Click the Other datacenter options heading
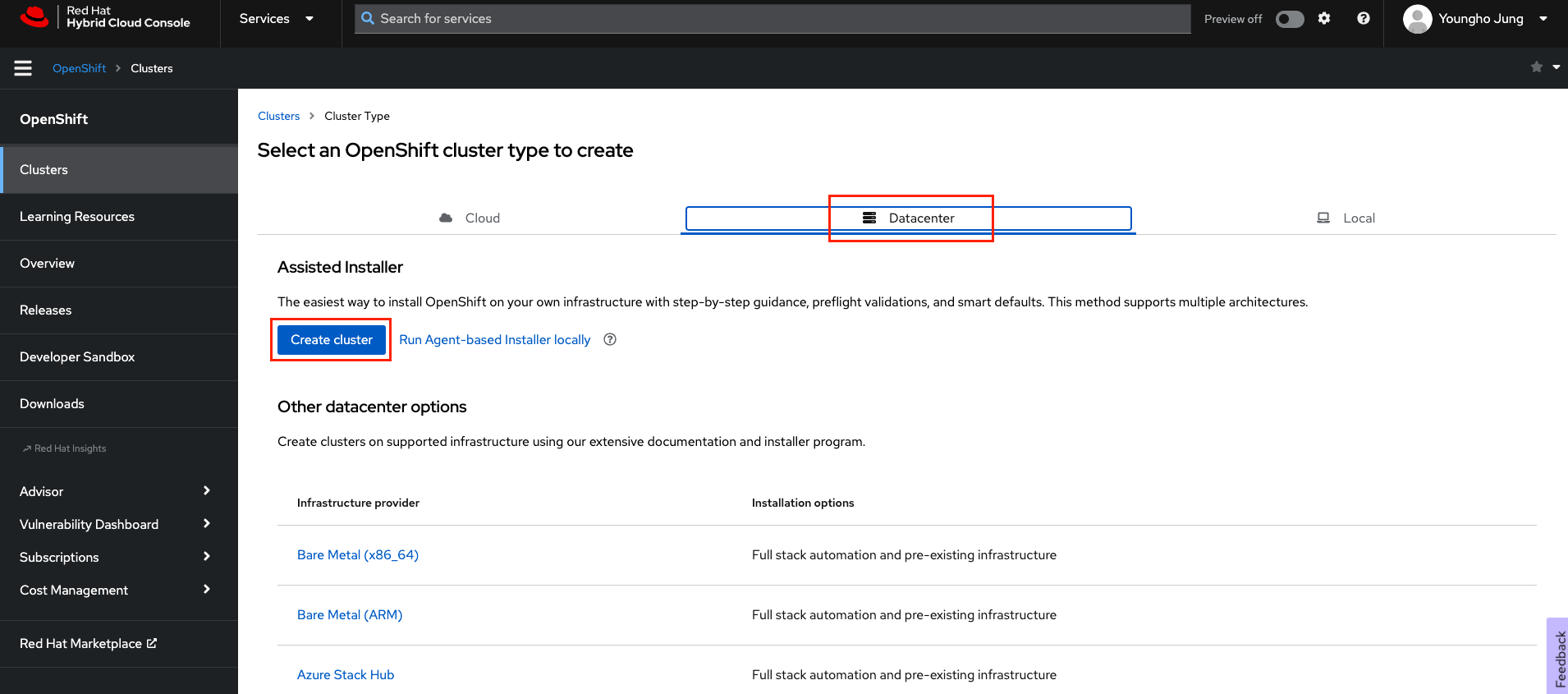The width and height of the screenshot is (1568, 694). 372,407
